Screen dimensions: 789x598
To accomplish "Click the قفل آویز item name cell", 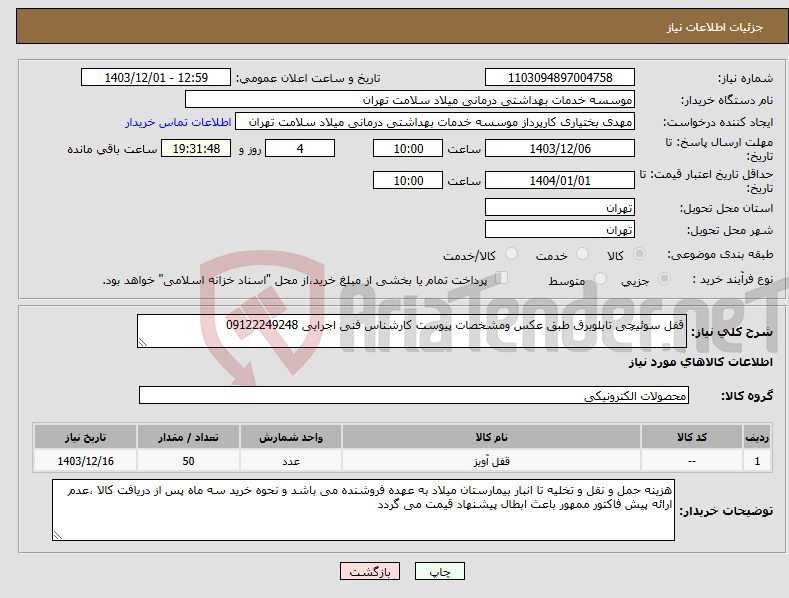I will 492,461.
